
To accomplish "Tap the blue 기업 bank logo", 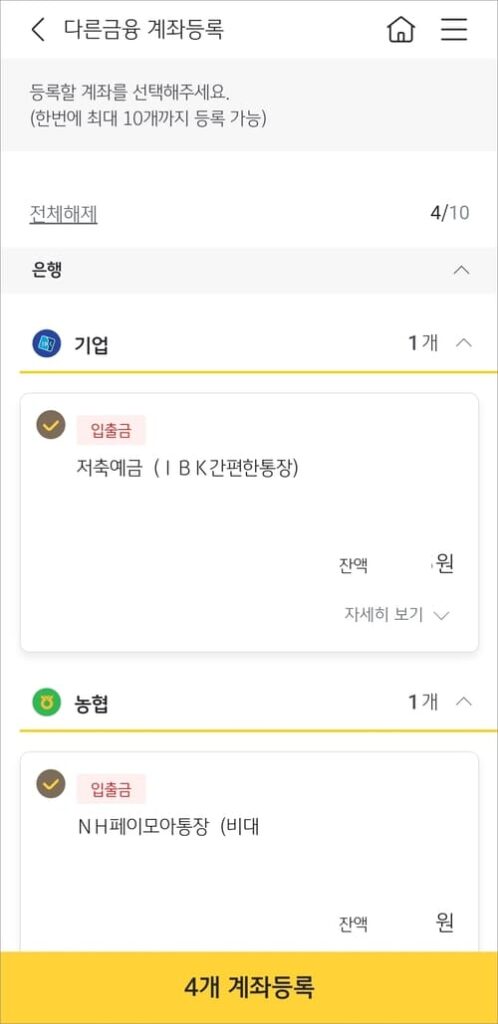I will click(x=46, y=344).
